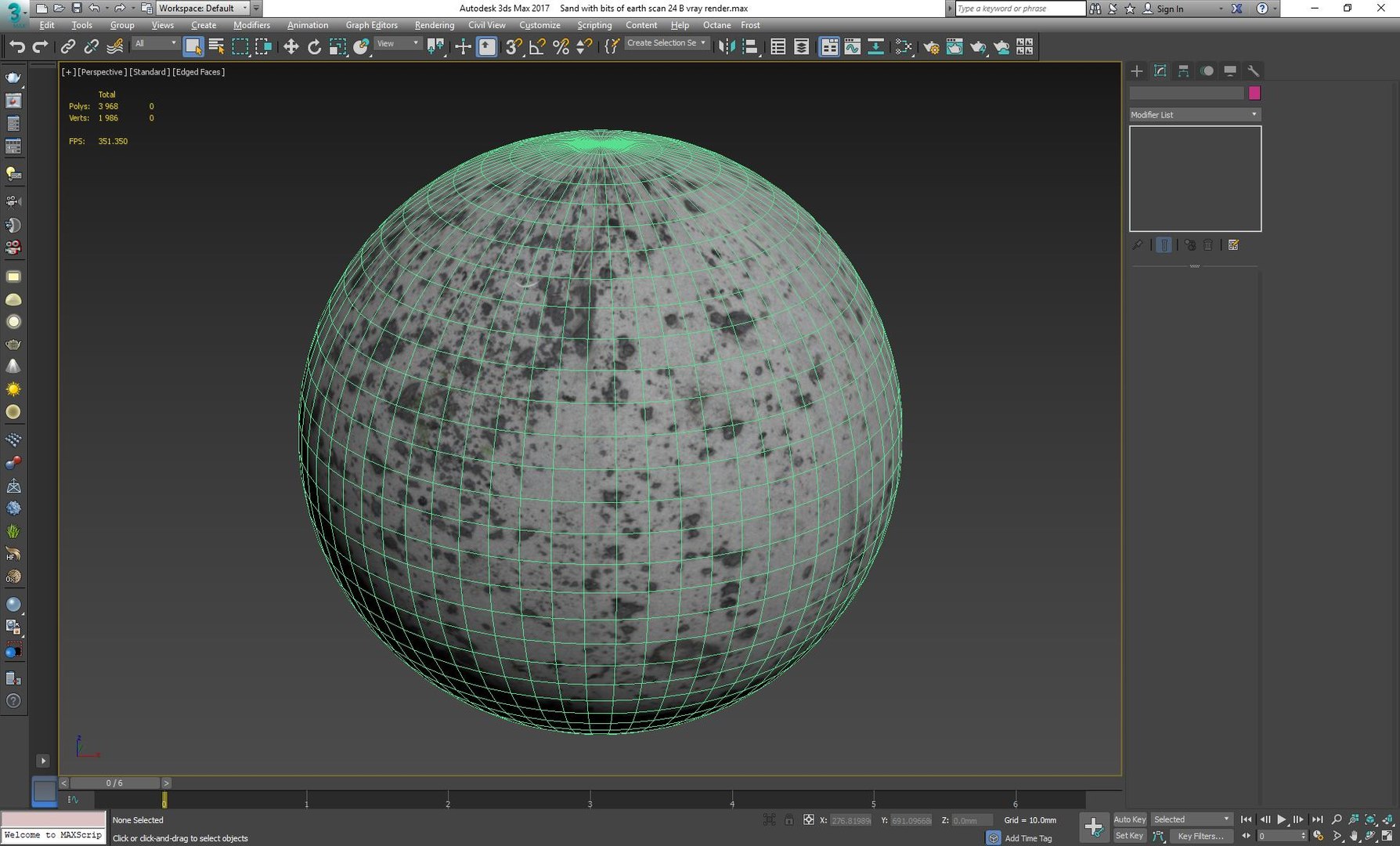1400x846 pixels.
Task: Click Add Time Tag
Action: coord(1028,838)
